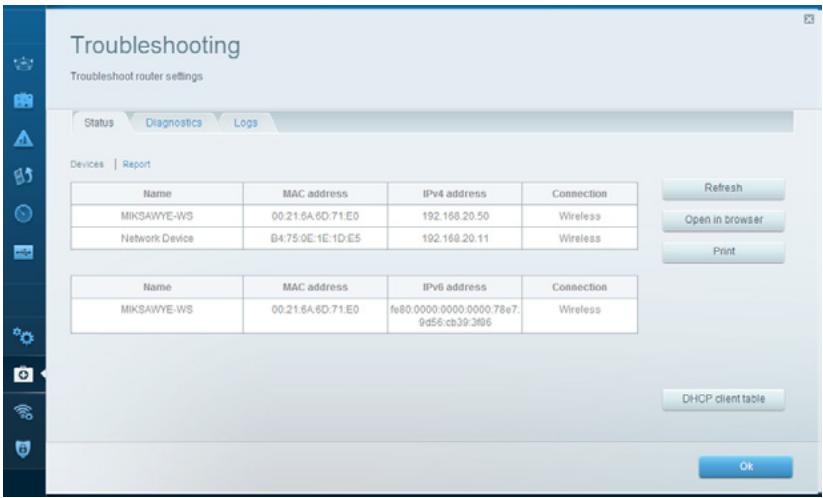Open the Network Map sidebar icon

click(x=24, y=64)
